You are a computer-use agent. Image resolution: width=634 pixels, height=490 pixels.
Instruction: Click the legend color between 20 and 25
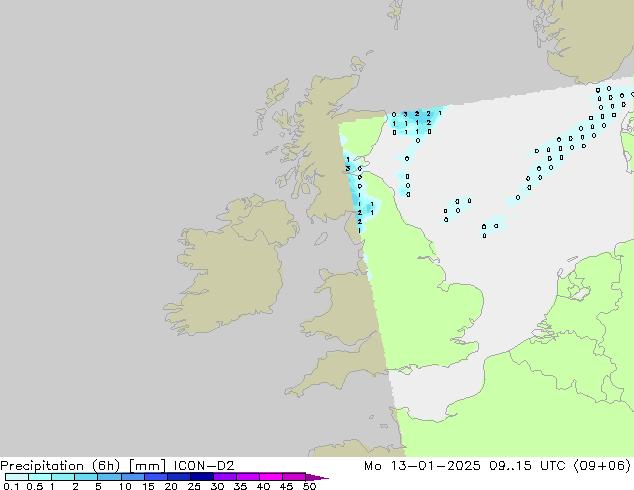(180, 477)
